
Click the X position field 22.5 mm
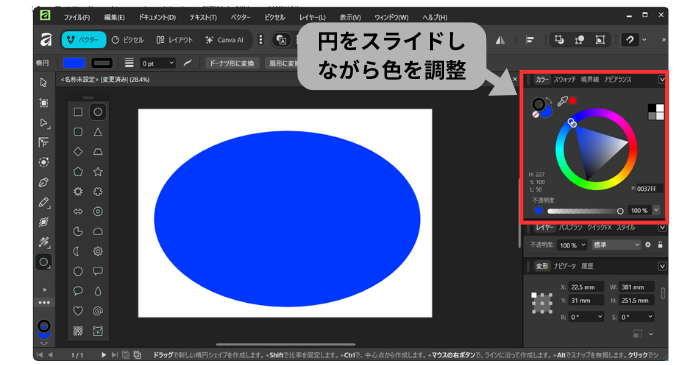586,287
